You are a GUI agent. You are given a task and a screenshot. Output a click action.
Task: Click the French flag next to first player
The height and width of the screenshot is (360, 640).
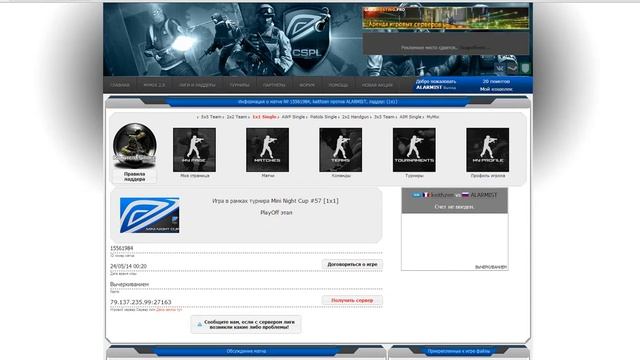coord(426,195)
